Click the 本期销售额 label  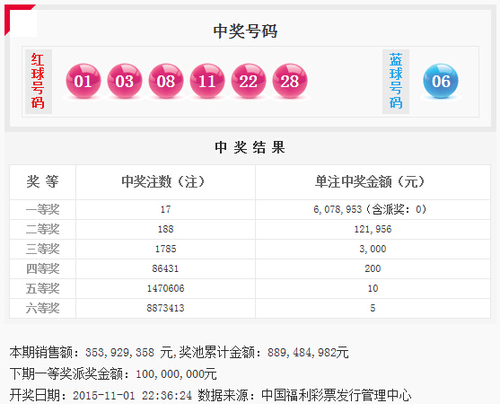click(x=41, y=352)
